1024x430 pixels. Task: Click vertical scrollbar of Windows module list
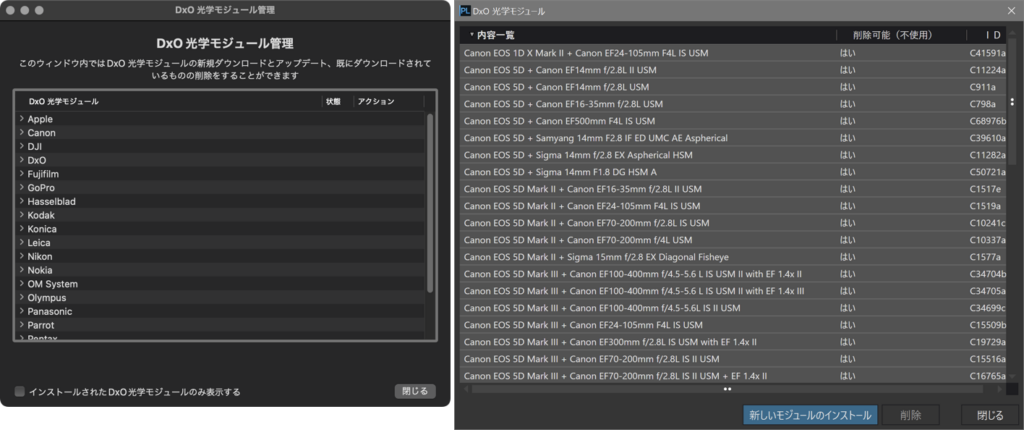1012,101
